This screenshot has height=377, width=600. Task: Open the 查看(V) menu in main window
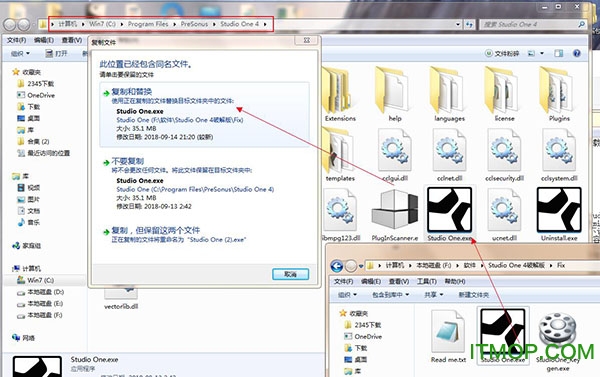[72, 40]
